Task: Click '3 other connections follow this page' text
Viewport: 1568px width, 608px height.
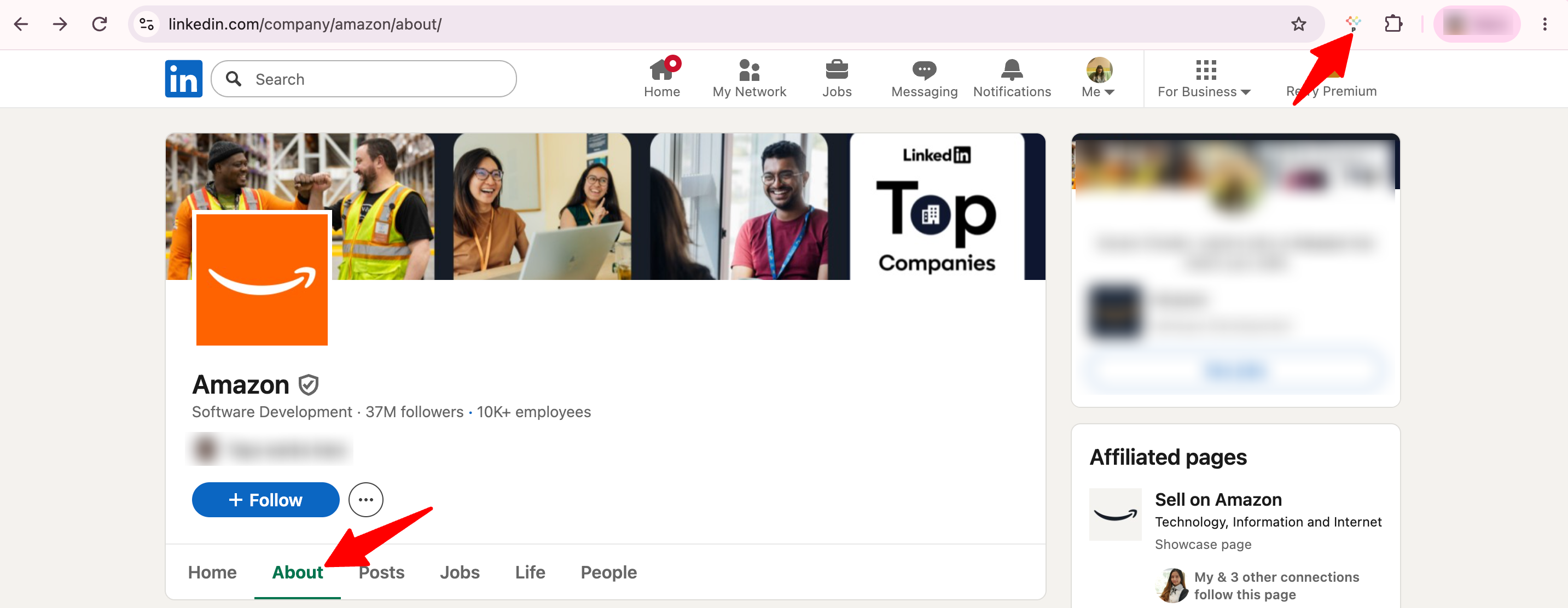Action: [x=1276, y=586]
